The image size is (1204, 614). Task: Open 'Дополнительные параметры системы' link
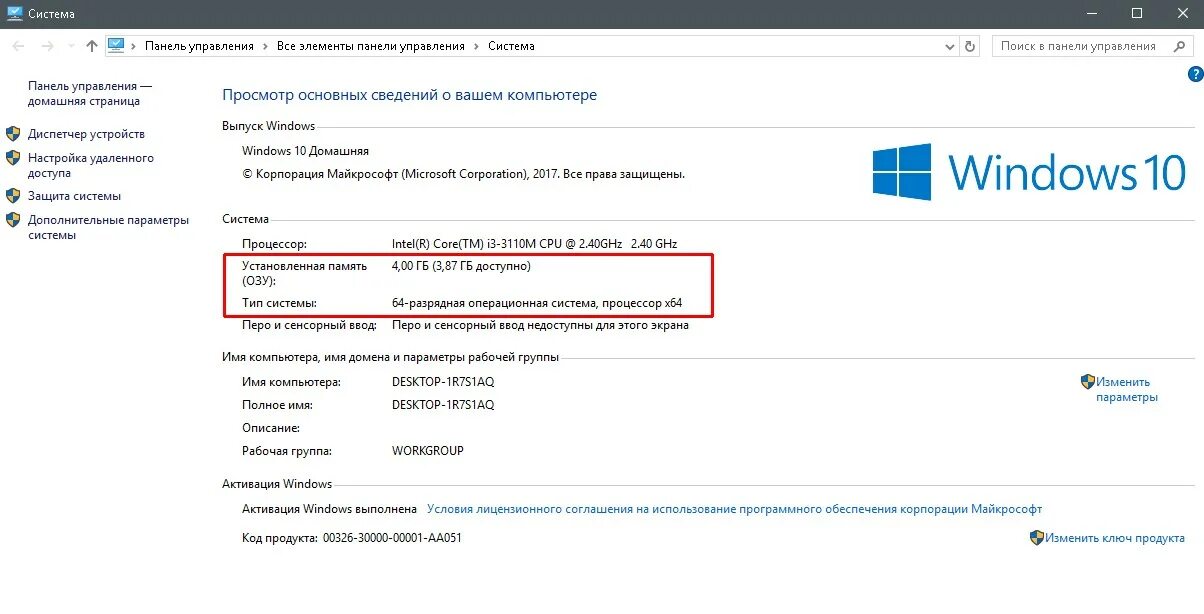(108, 227)
